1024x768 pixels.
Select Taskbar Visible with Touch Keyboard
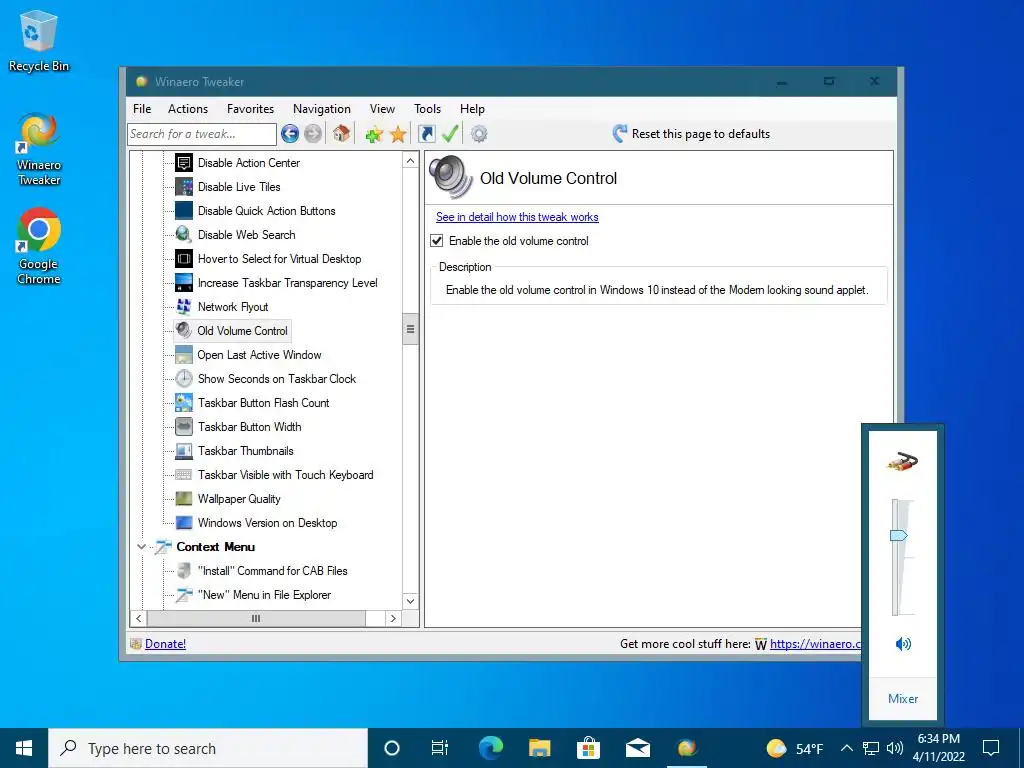(285, 475)
